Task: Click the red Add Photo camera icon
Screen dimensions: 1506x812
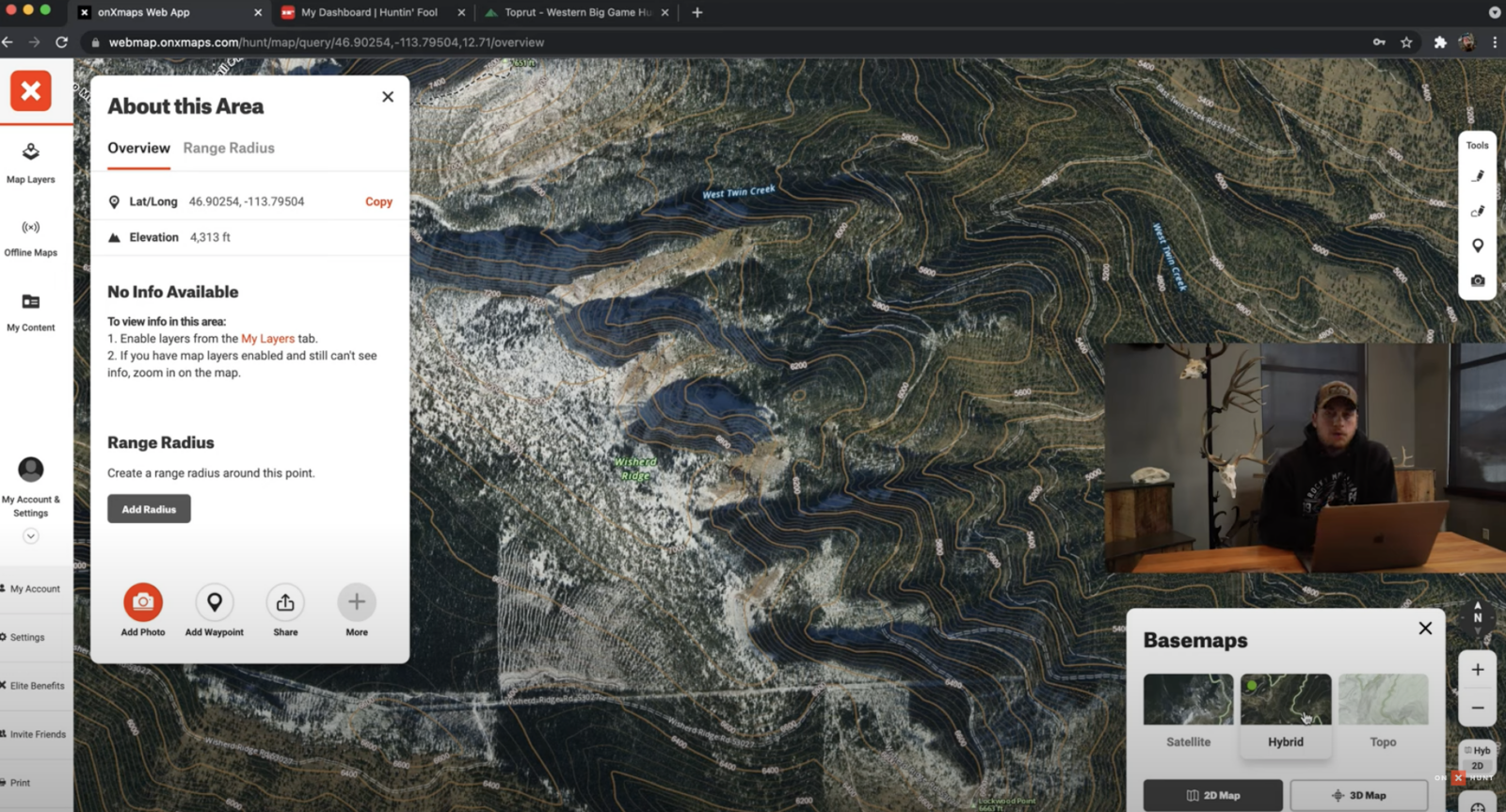Action: 143,602
